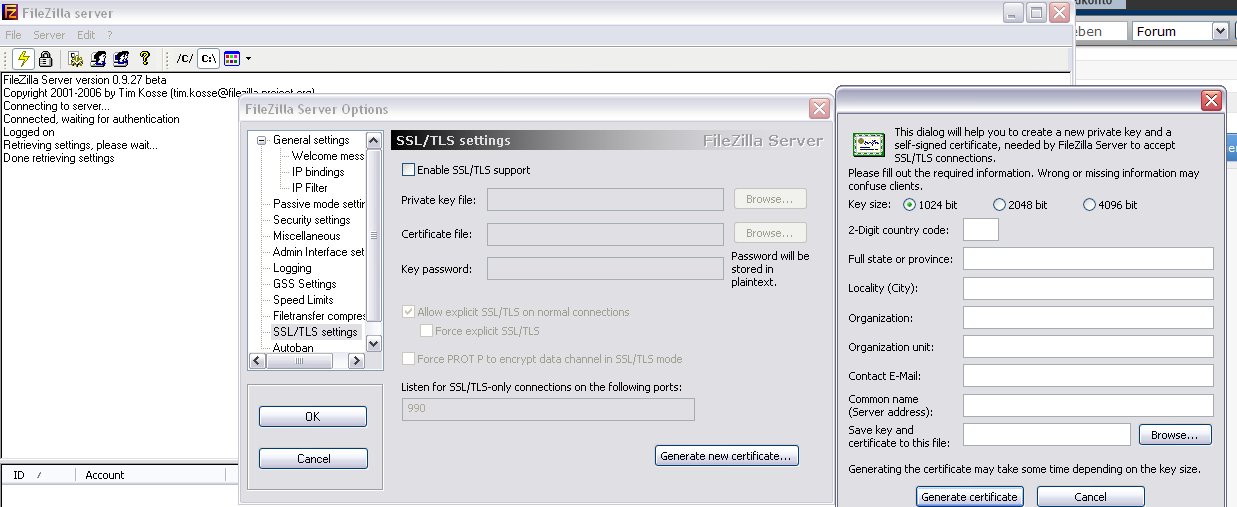Select the 1024 bit key size
Viewport: 1237px width, 507px height.
[x=909, y=205]
